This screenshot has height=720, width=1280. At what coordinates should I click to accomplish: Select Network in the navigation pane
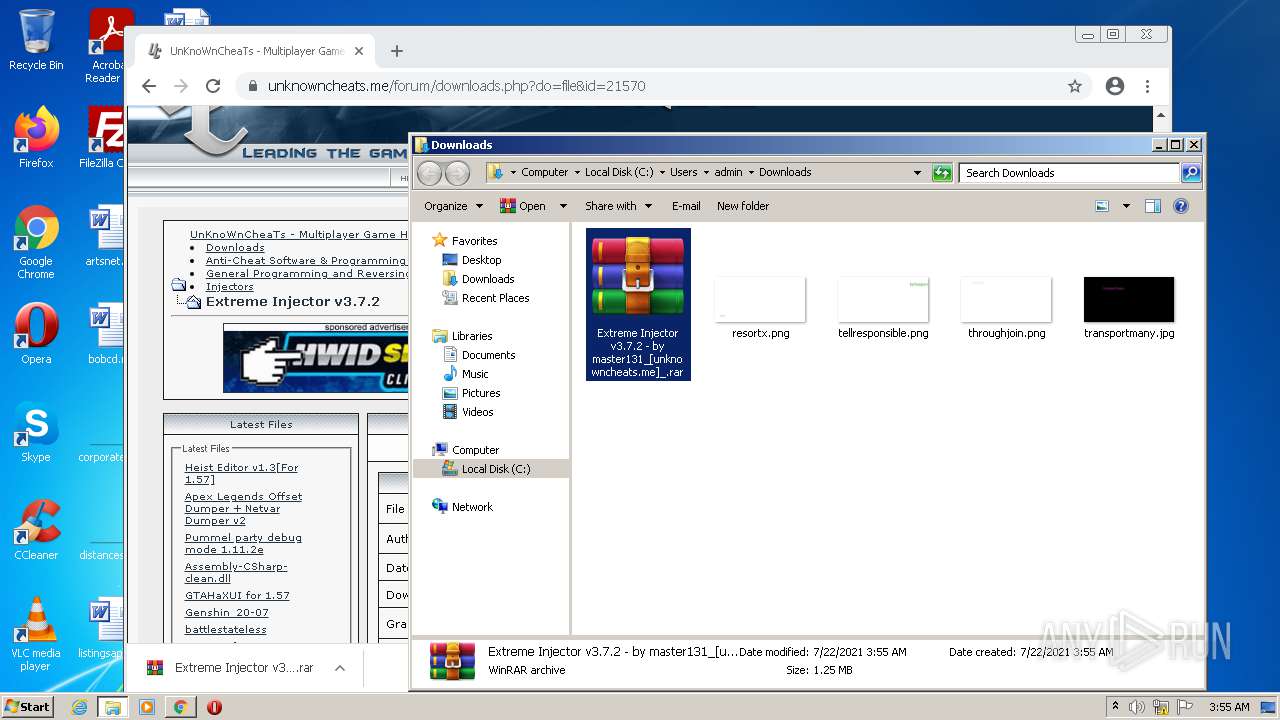tap(472, 507)
